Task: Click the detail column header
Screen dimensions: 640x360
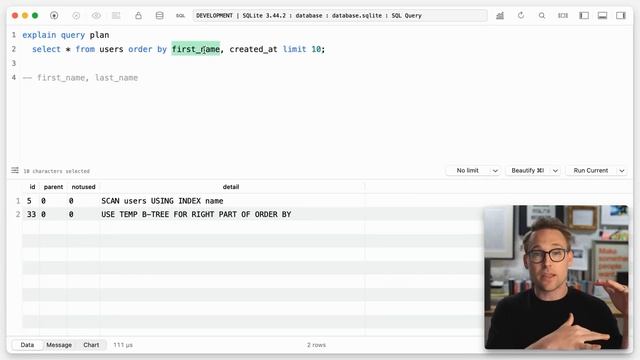Action: tap(231, 187)
